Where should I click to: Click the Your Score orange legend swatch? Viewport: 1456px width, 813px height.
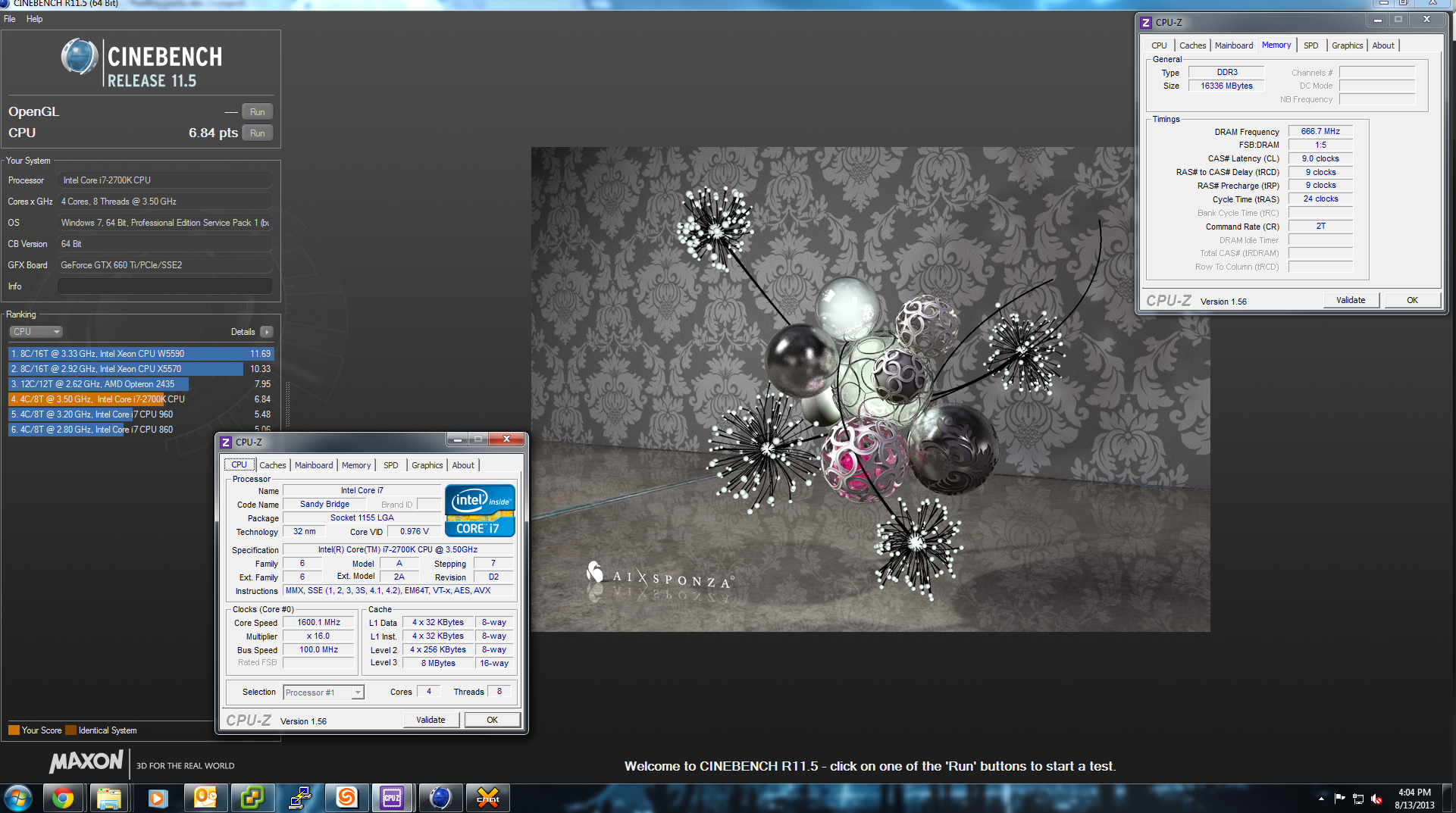(14, 730)
